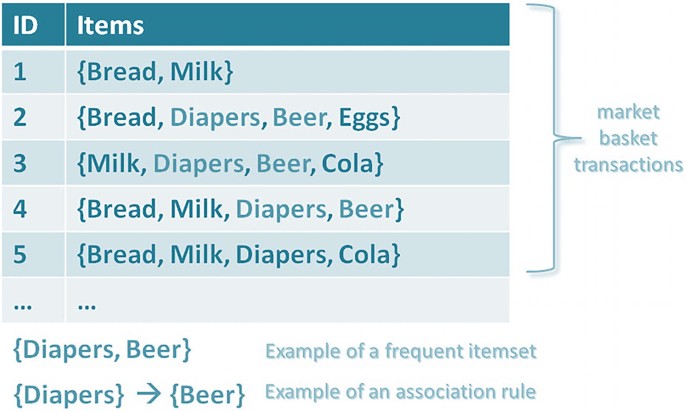Click the ID cell numbered 4

[22, 209]
